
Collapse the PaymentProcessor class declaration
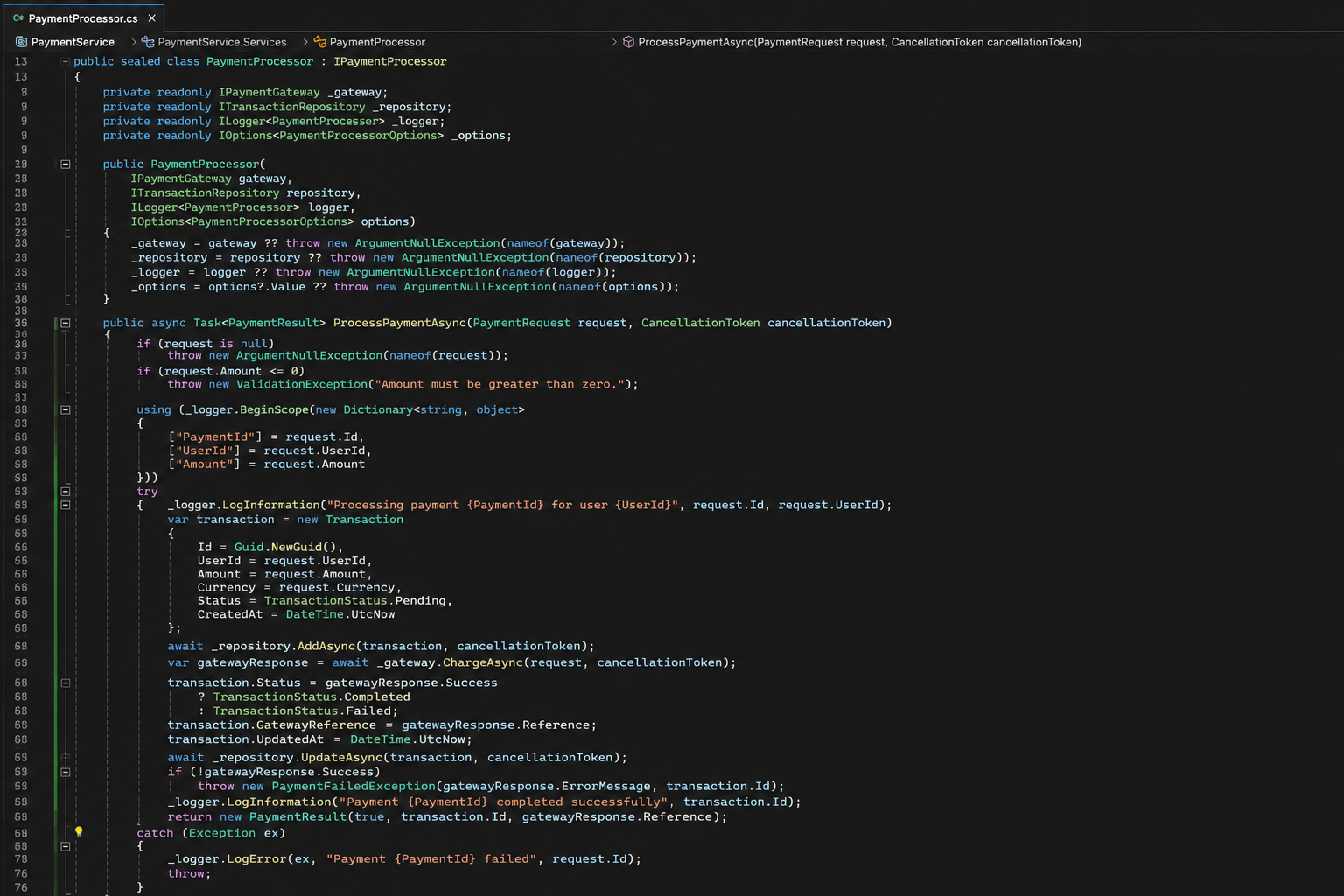66,61
